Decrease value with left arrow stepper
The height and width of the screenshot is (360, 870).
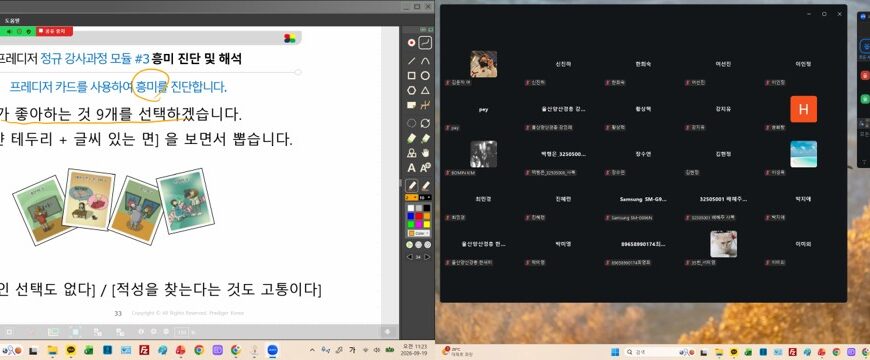410,257
